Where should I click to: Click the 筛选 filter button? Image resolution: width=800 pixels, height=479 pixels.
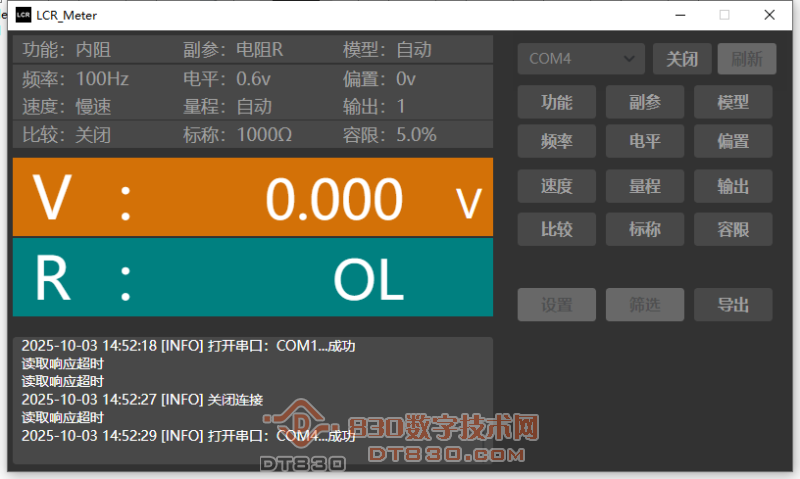tap(644, 305)
